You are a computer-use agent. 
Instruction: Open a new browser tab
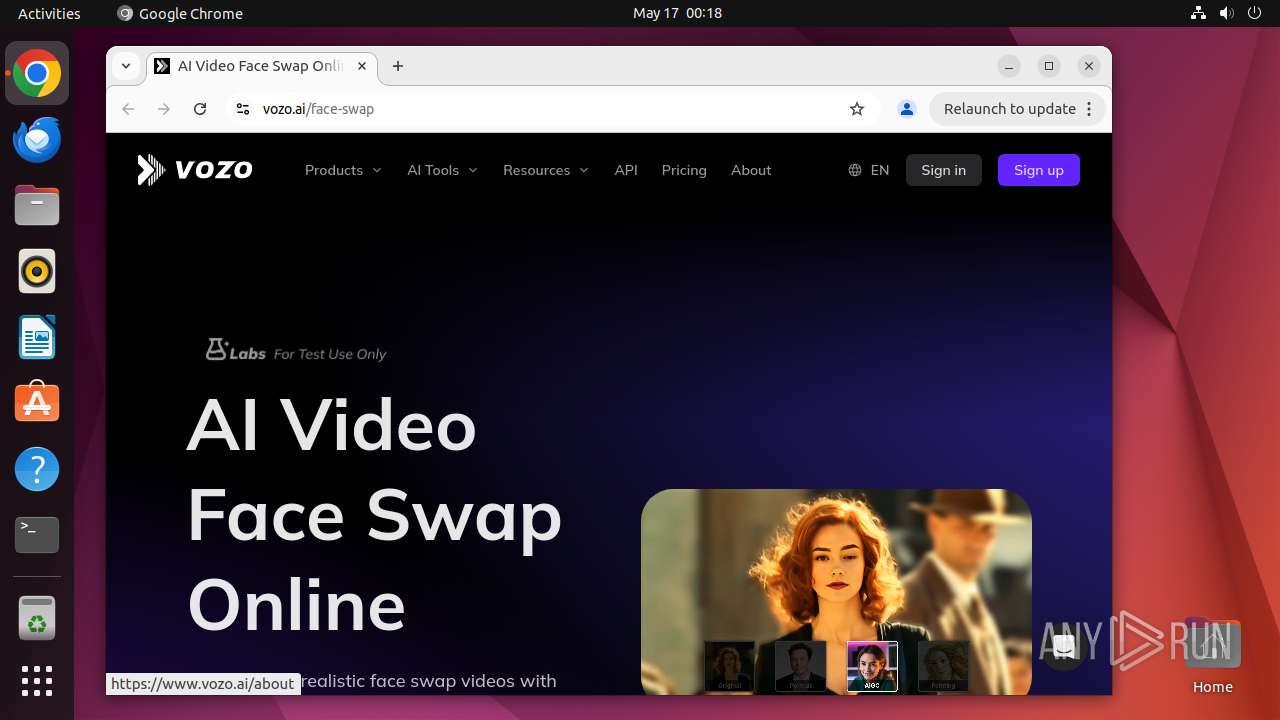(x=398, y=66)
